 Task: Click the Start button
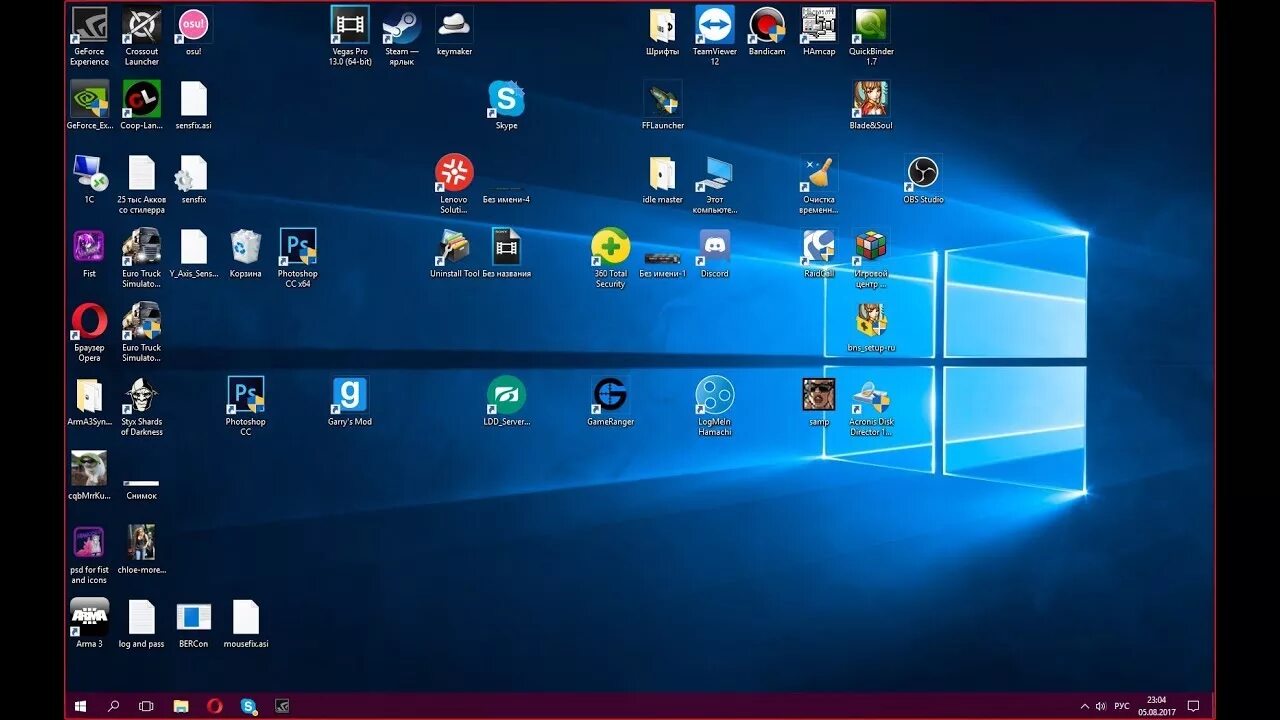(x=79, y=705)
